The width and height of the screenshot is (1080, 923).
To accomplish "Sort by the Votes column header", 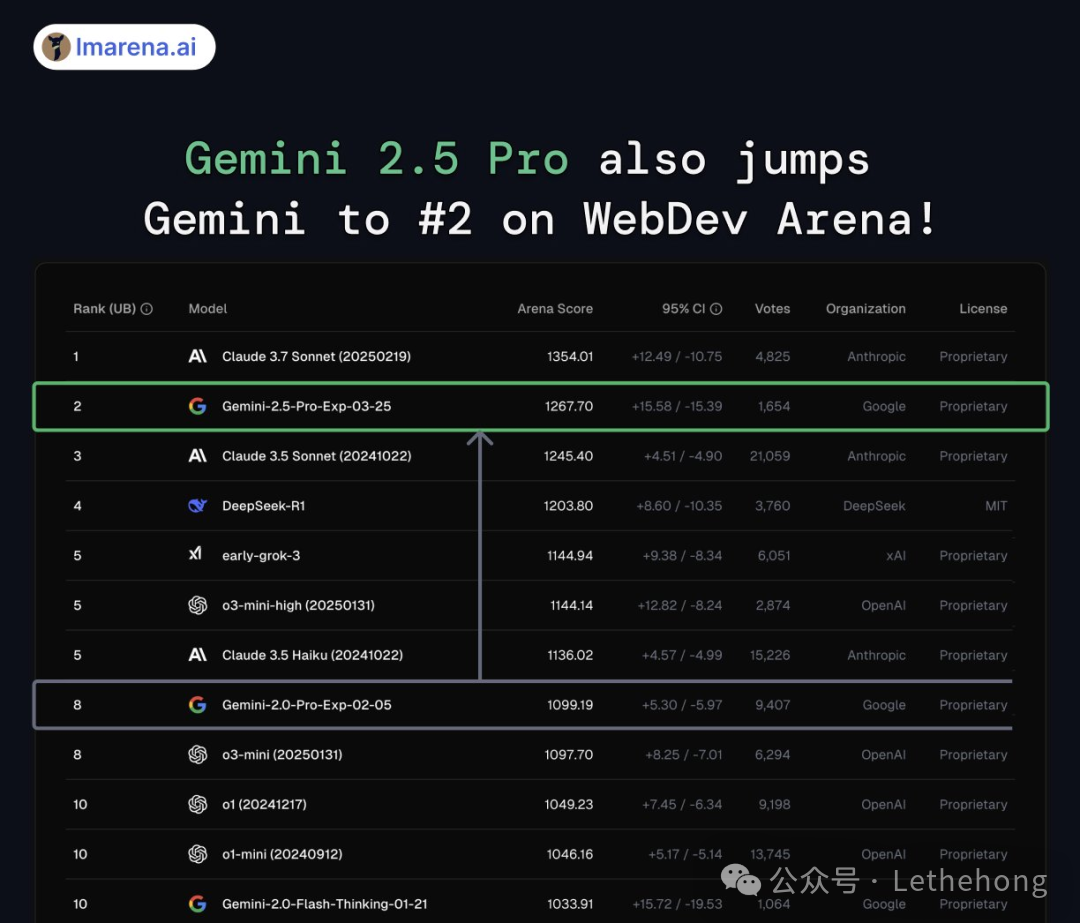I will pyautogui.click(x=772, y=309).
